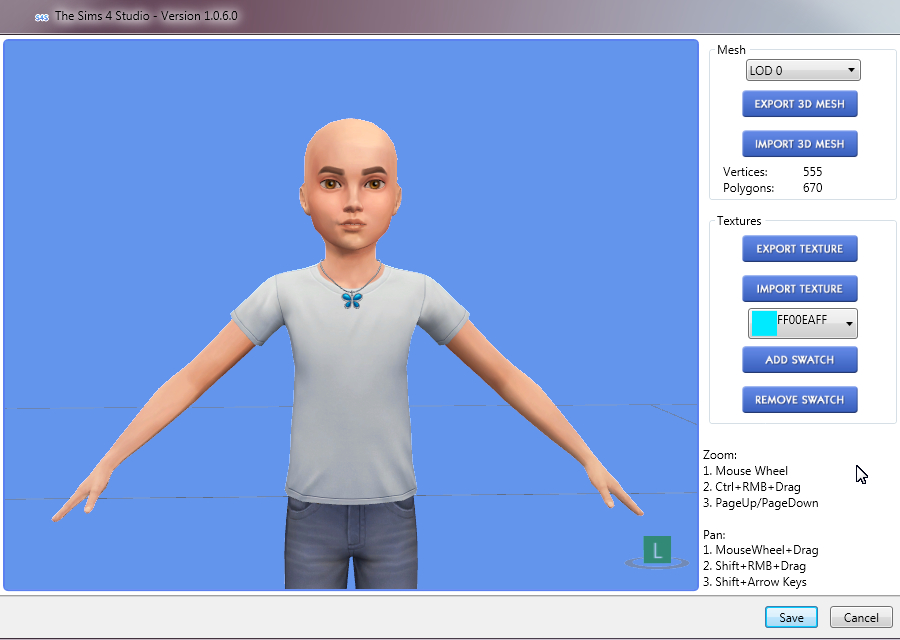Select the Vertices count value 555
The width and height of the screenshot is (900, 640).
point(813,172)
